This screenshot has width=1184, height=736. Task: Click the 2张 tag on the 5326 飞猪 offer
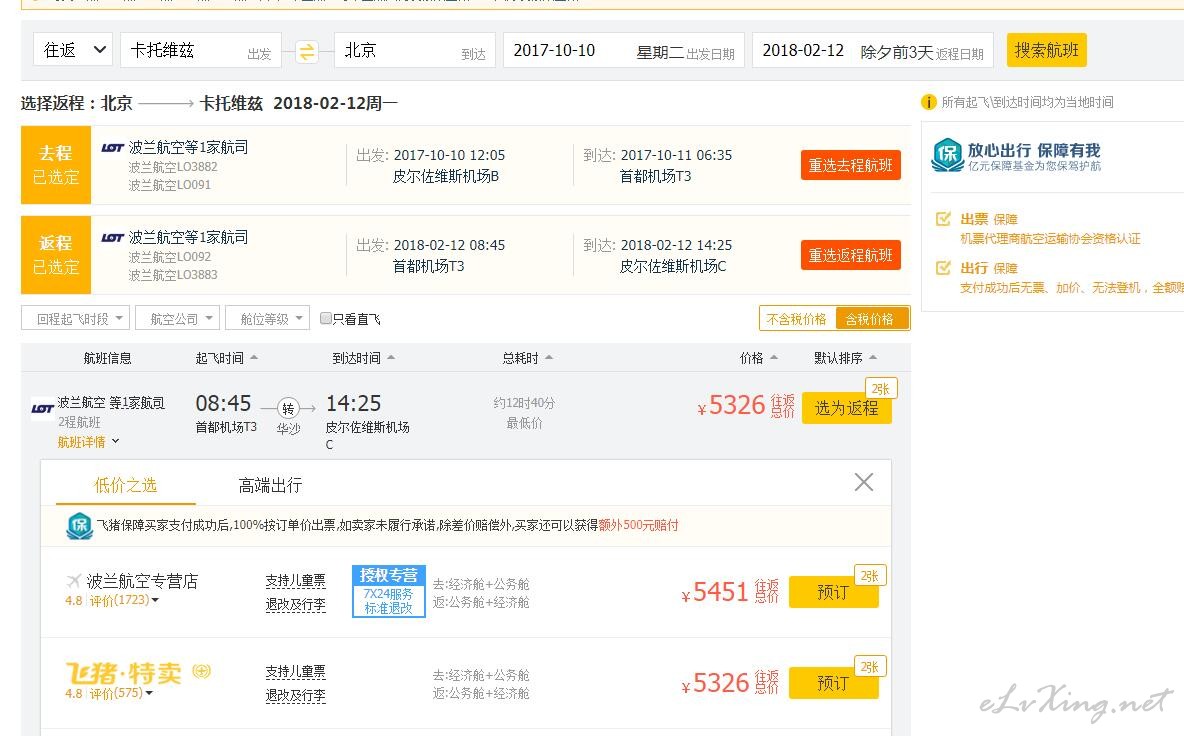tap(870, 667)
